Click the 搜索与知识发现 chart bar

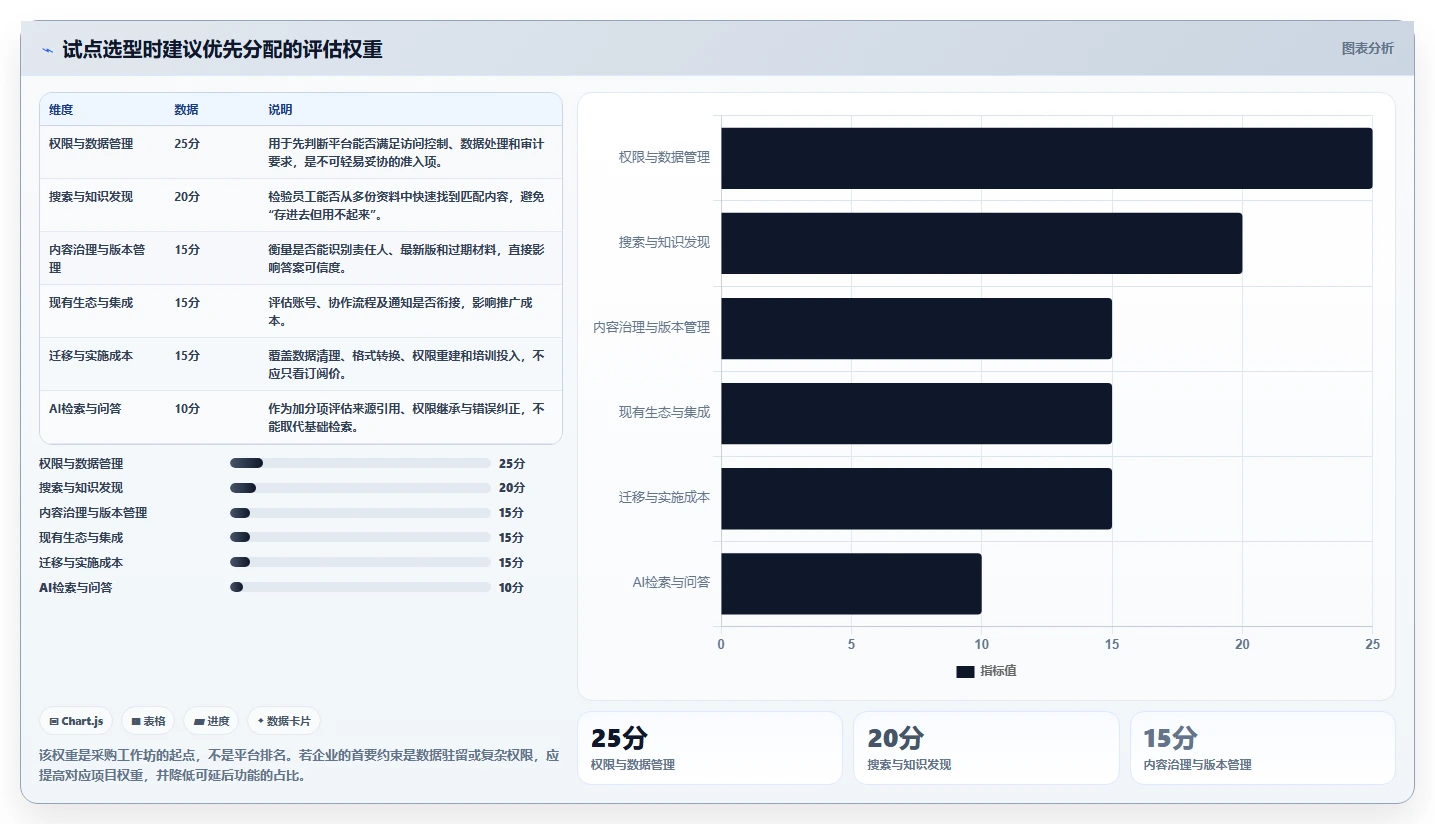[981, 243]
